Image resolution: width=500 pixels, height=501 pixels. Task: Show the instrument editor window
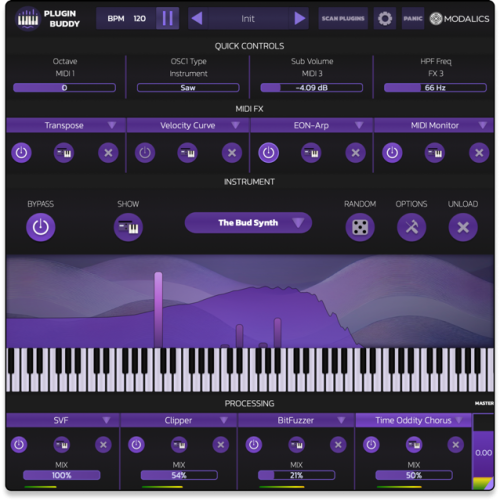[128, 227]
